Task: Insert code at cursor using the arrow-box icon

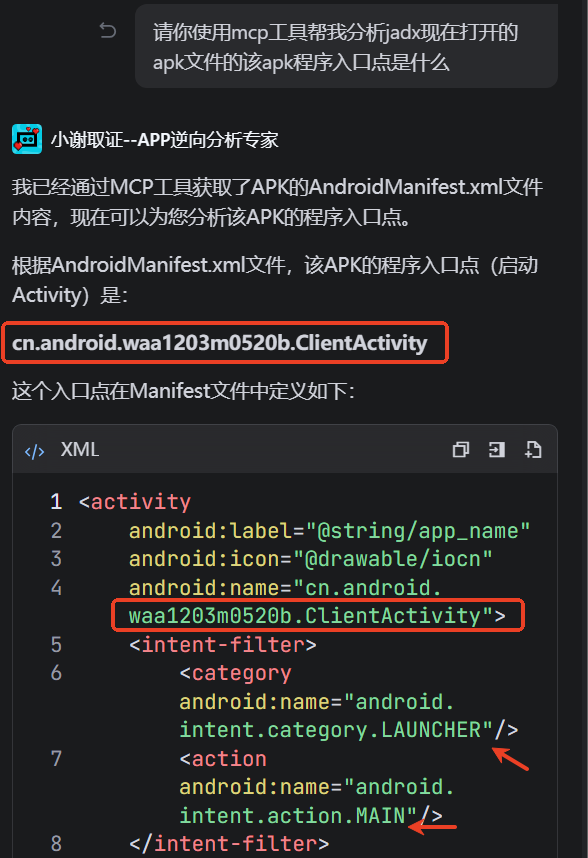Action: 496,450
